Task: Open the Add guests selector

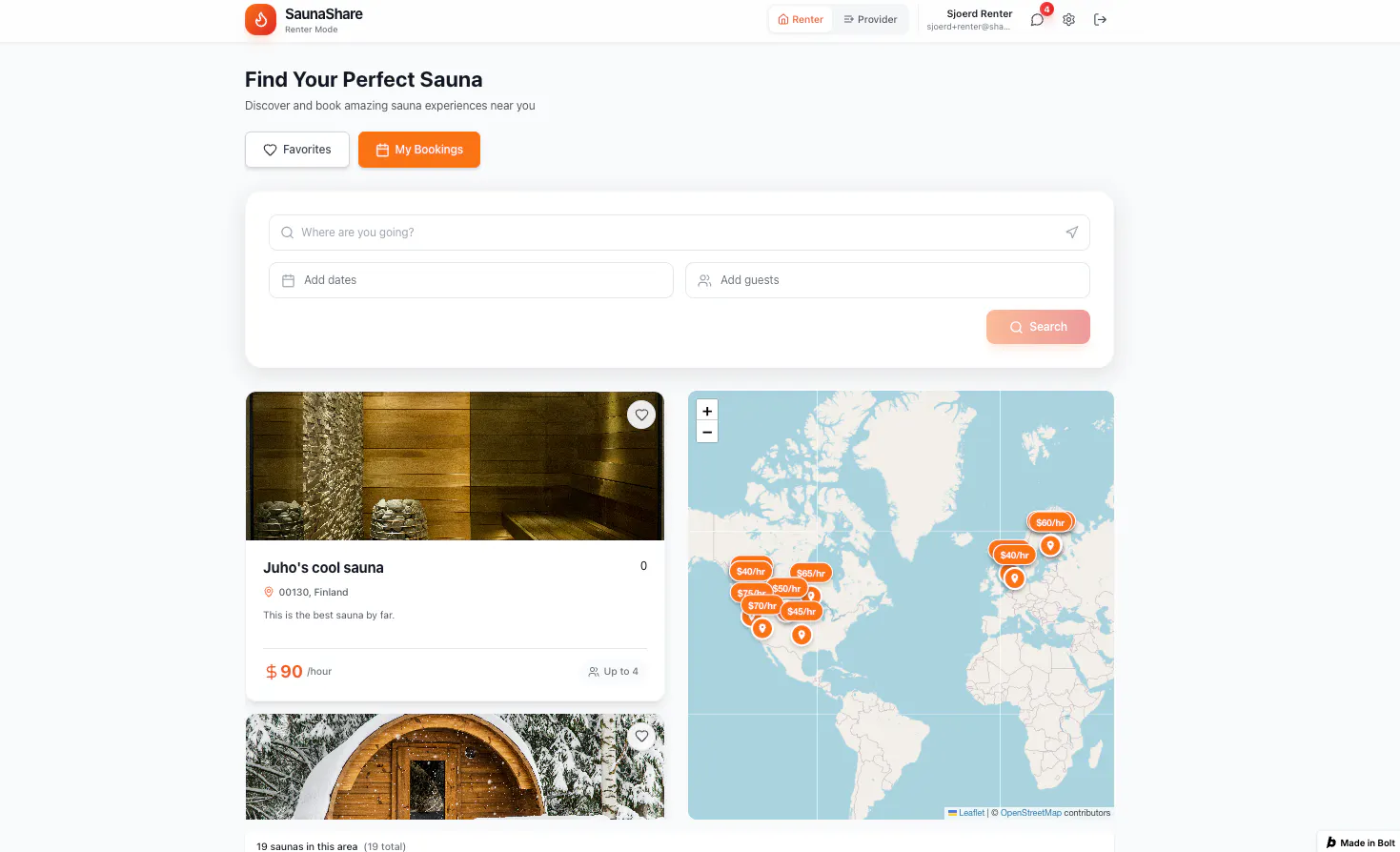Action: 887,279
